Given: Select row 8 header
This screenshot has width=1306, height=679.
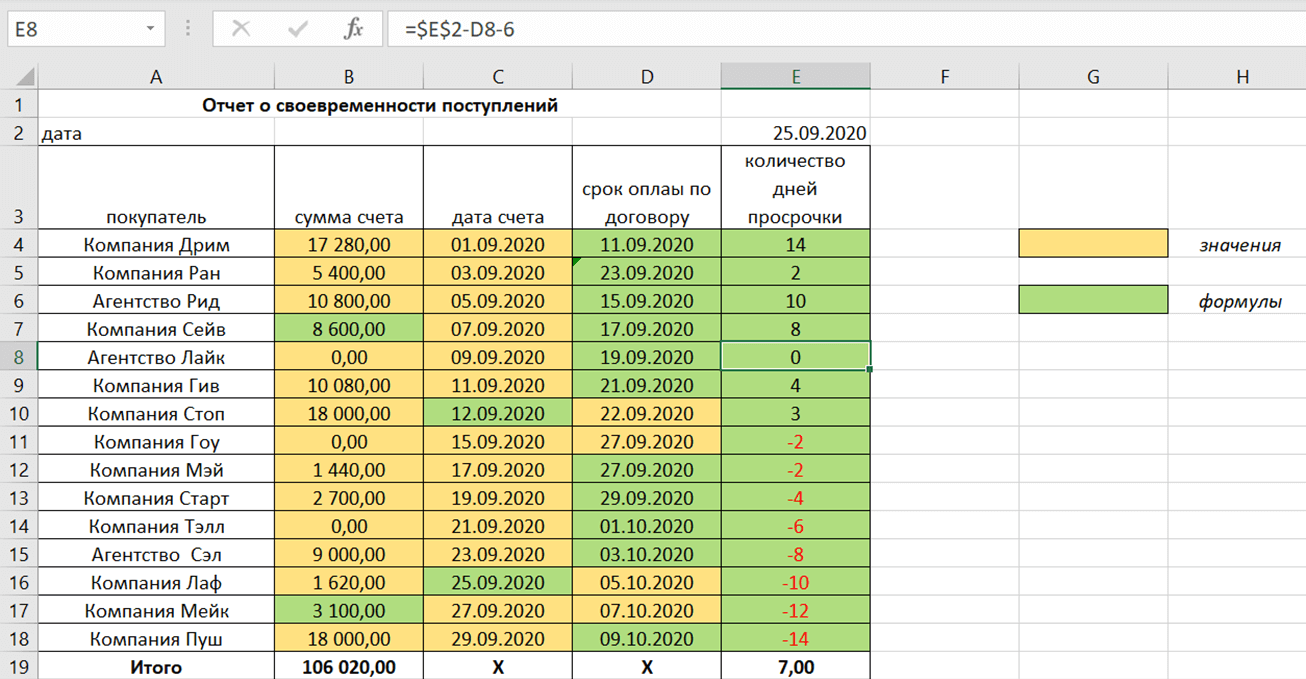Looking at the screenshot, I should (x=18, y=357).
